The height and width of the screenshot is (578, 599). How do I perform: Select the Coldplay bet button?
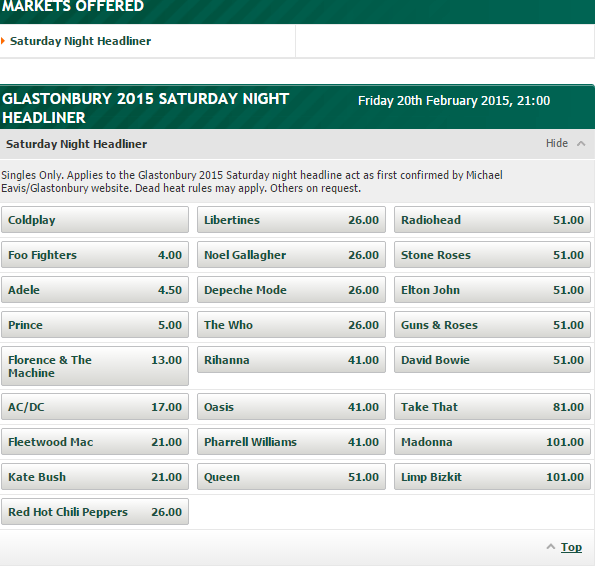95,220
